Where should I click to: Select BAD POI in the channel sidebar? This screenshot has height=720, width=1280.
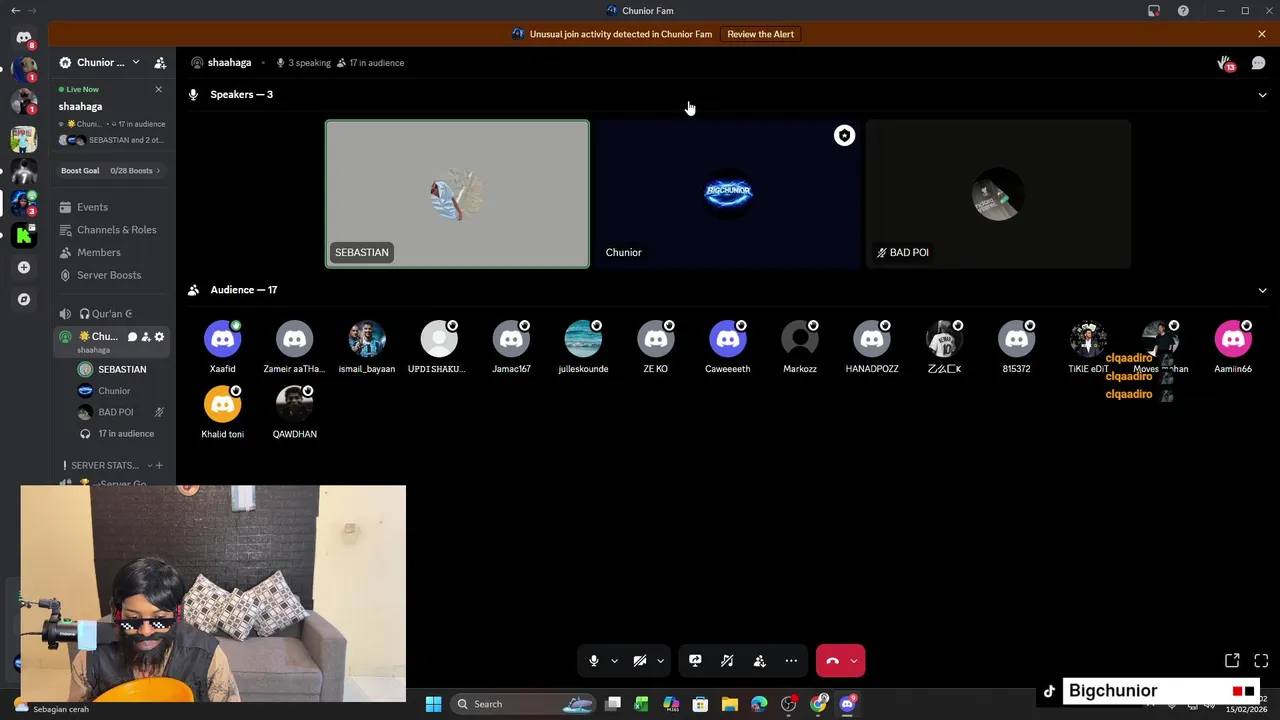point(121,412)
